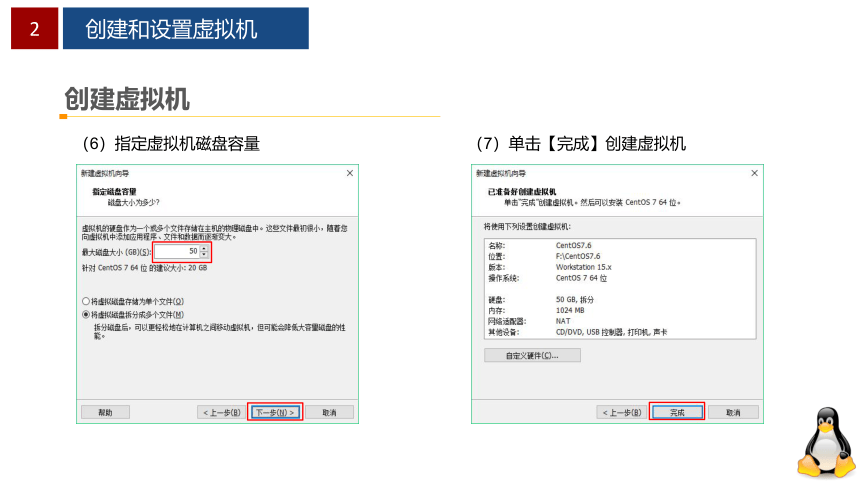Click the recommended size text '20 GB' line
Viewport: 860px width, 484px height.
point(144,268)
